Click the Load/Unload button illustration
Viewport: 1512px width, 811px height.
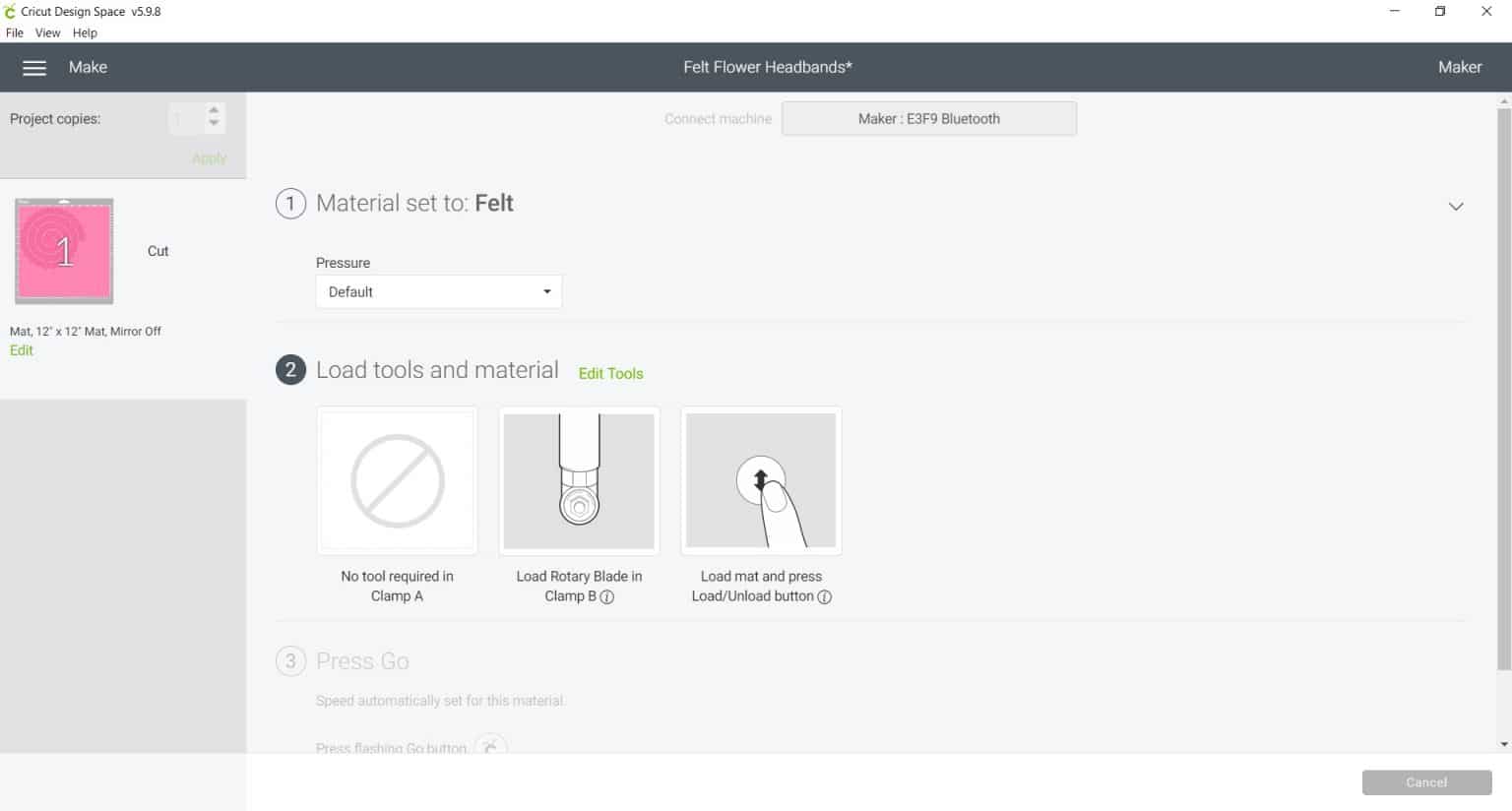761,480
